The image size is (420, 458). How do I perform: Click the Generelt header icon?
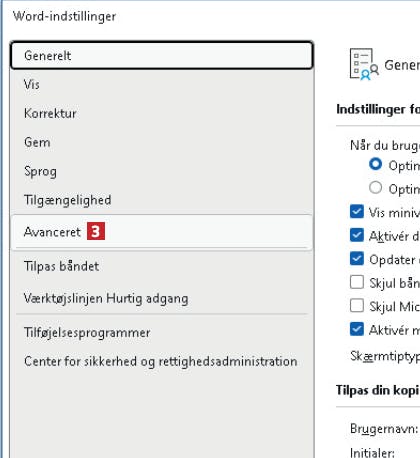click(364, 64)
